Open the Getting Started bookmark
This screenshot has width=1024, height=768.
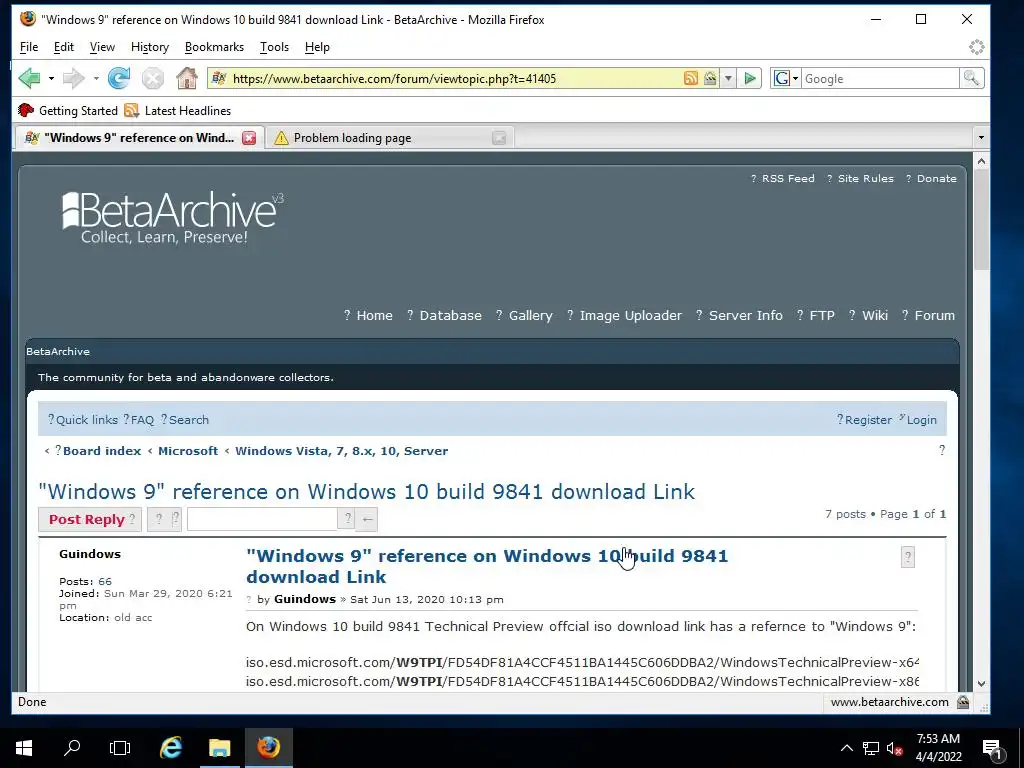pos(68,110)
